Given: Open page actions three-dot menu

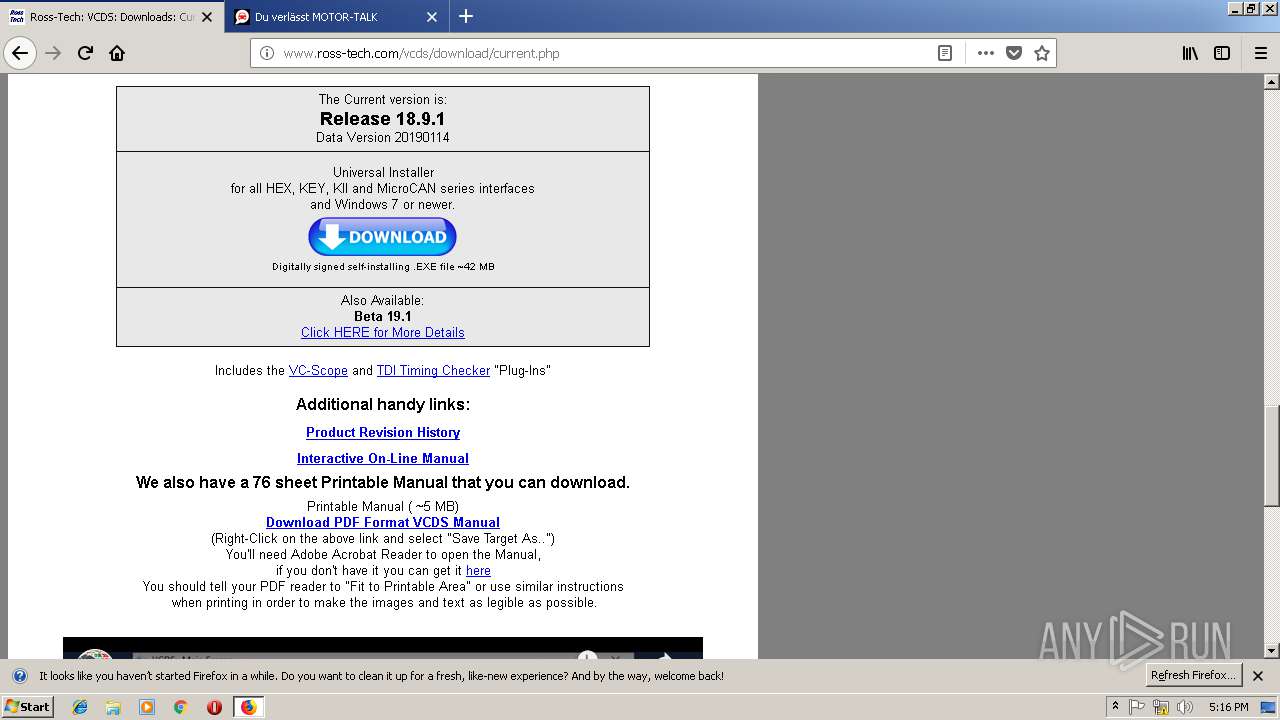Looking at the screenshot, I should tap(985, 53).
